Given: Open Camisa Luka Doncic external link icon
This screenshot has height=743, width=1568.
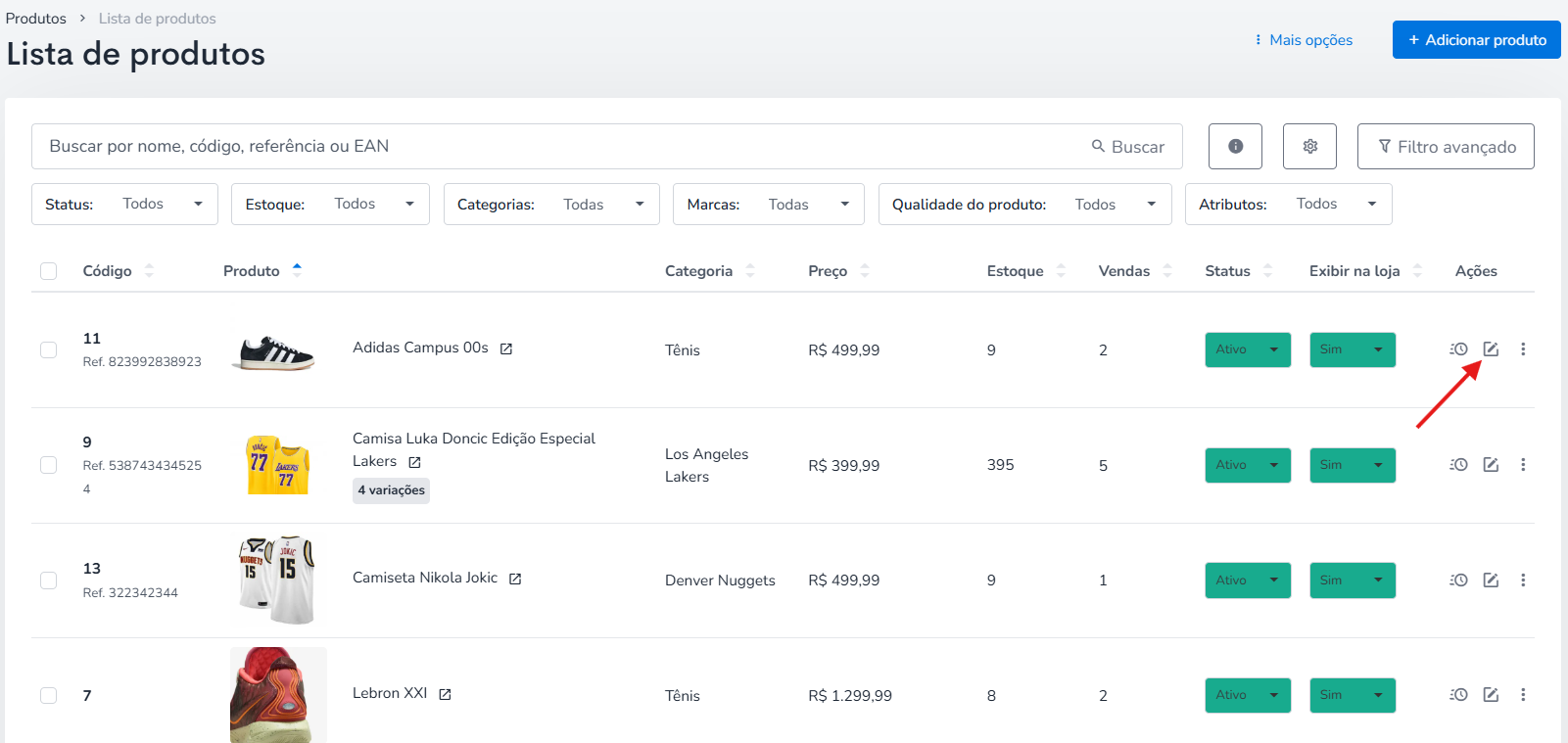Looking at the screenshot, I should [414, 462].
